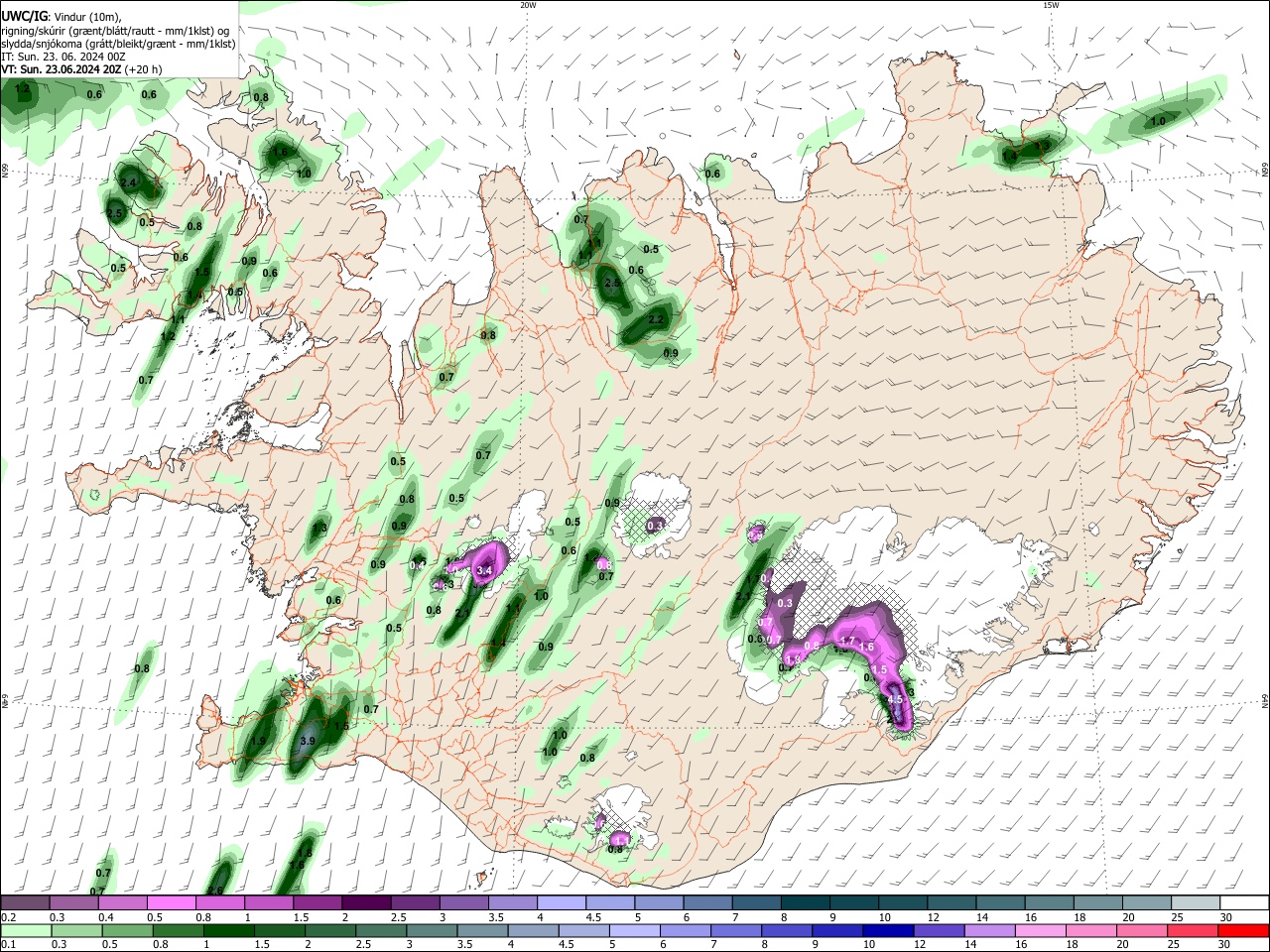The height and width of the screenshot is (952, 1270).
Task: Click the 'VT: Sun. 23.06.2024 20Z (+20 h)' line
Action: (82, 69)
